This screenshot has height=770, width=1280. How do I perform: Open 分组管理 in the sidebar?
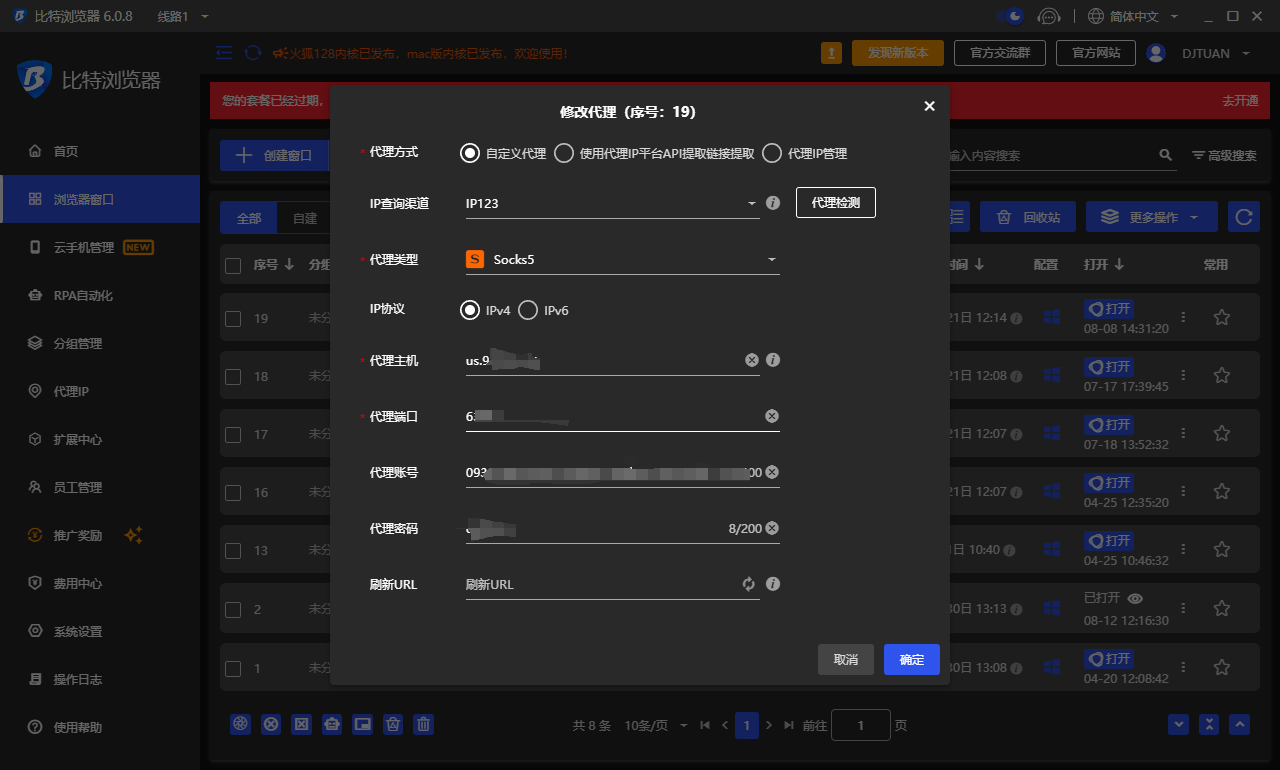pyautogui.click(x=100, y=343)
